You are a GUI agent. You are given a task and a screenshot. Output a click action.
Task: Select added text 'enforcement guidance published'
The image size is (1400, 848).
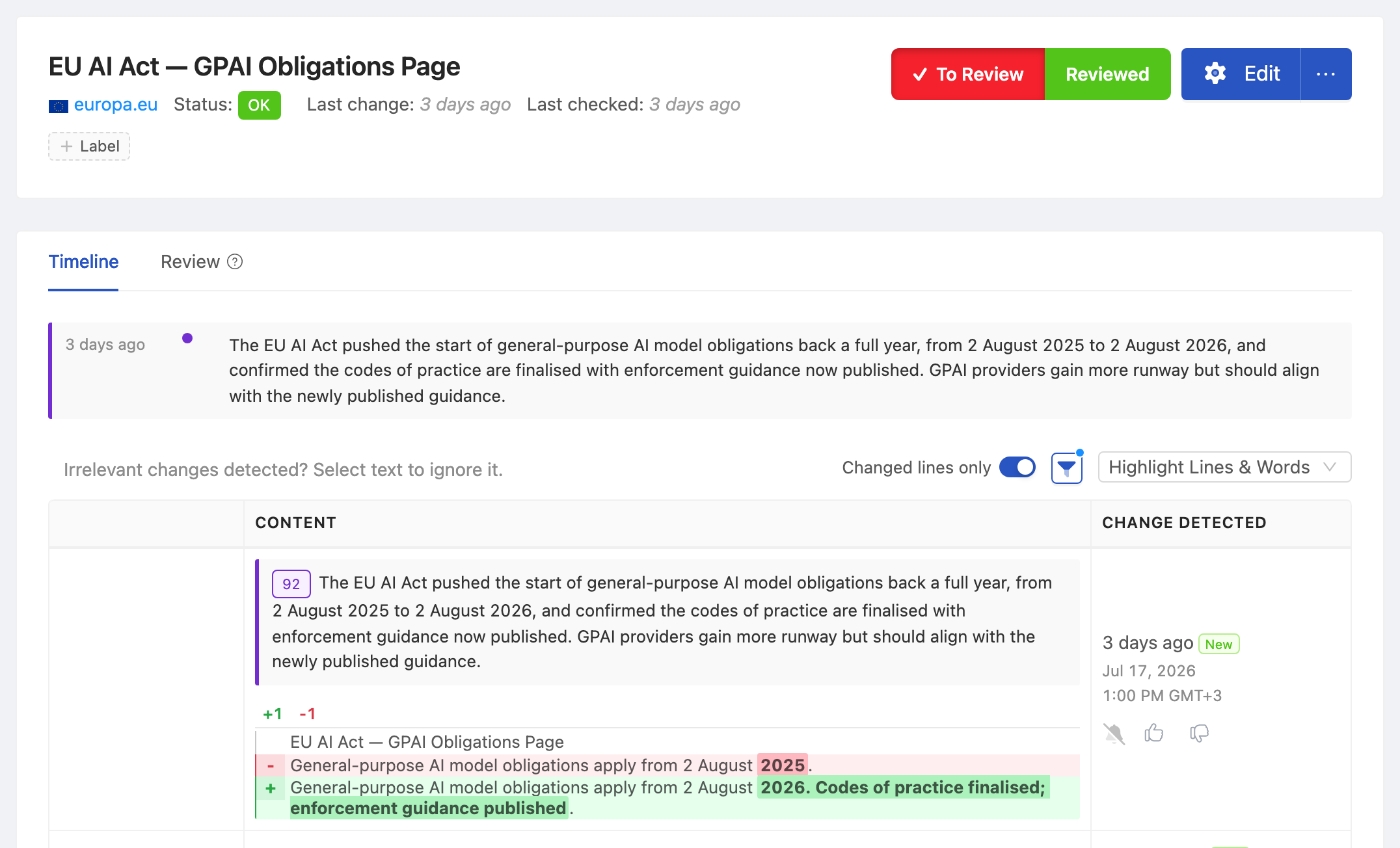click(428, 808)
